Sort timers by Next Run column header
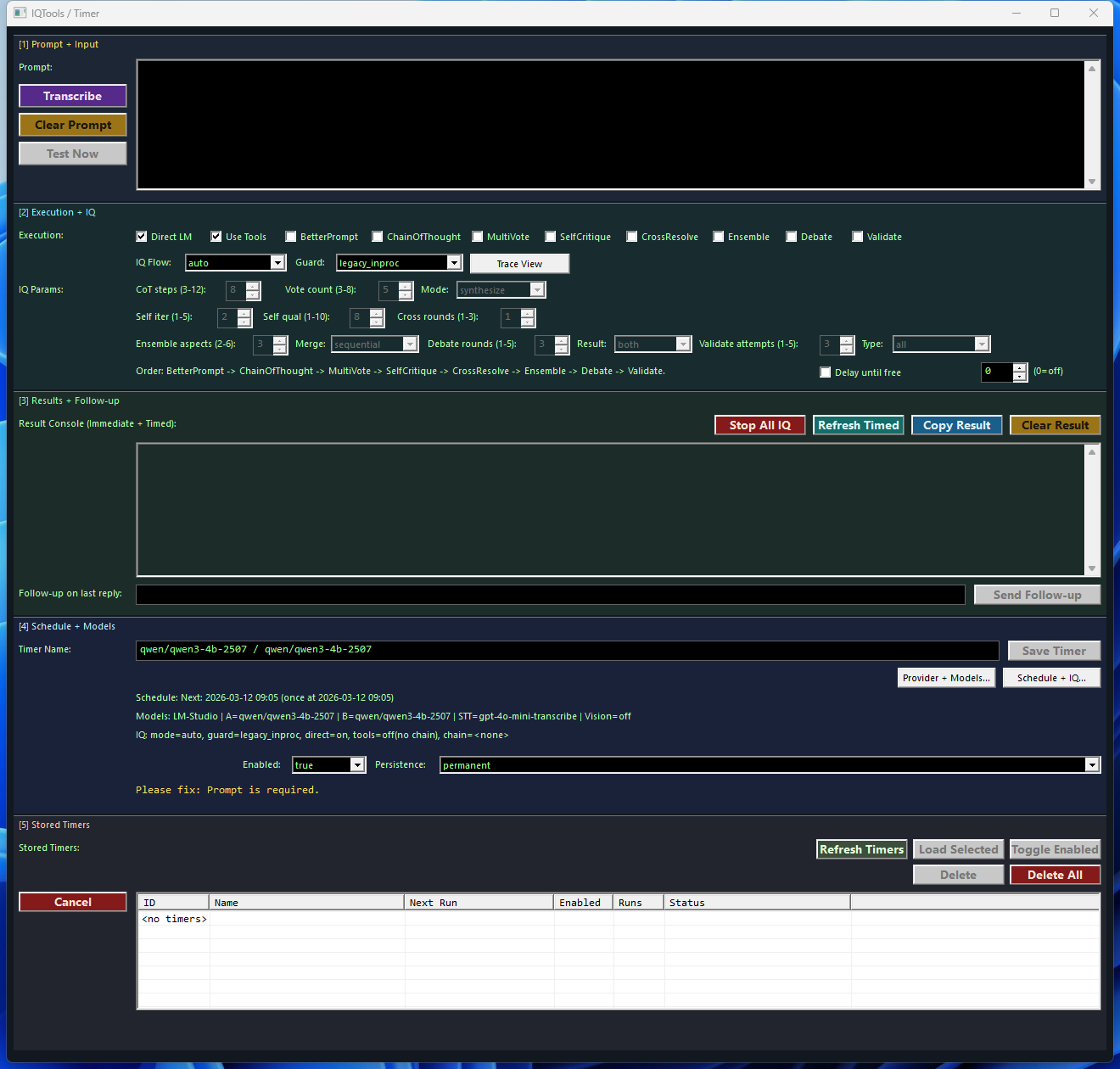This screenshot has width=1120, height=1069. (x=479, y=903)
